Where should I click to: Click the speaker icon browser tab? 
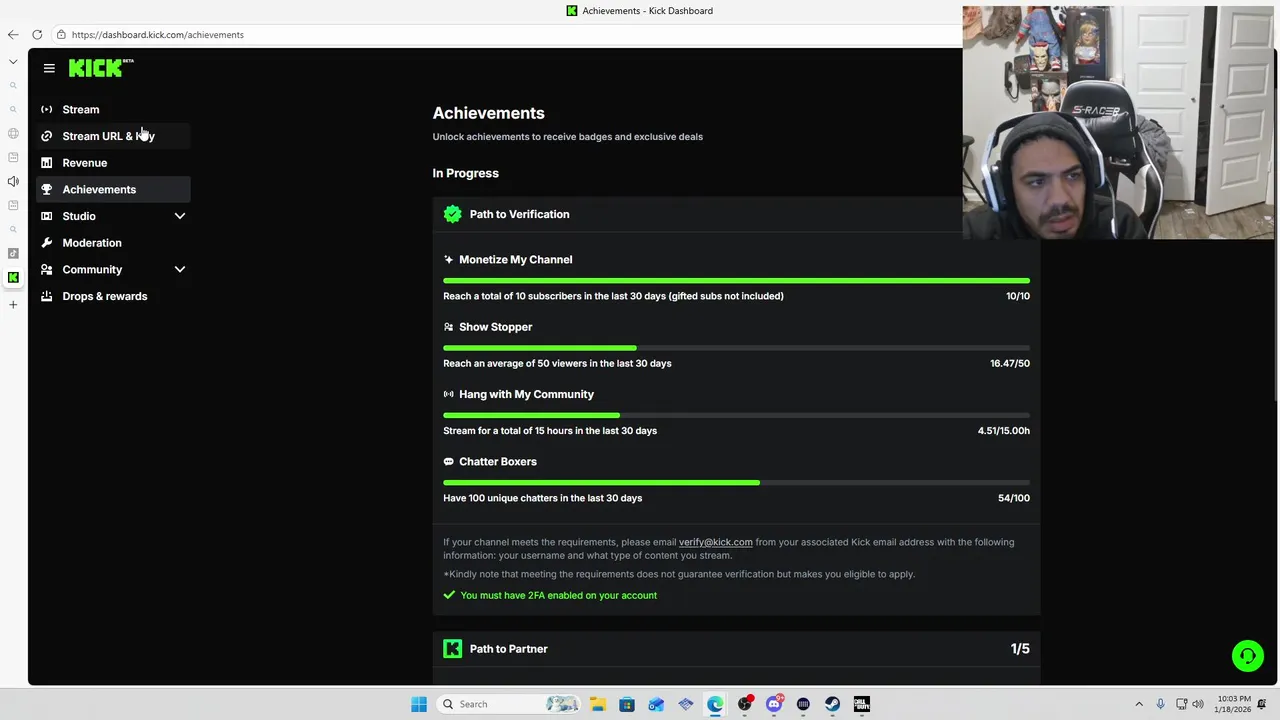point(13,181)
